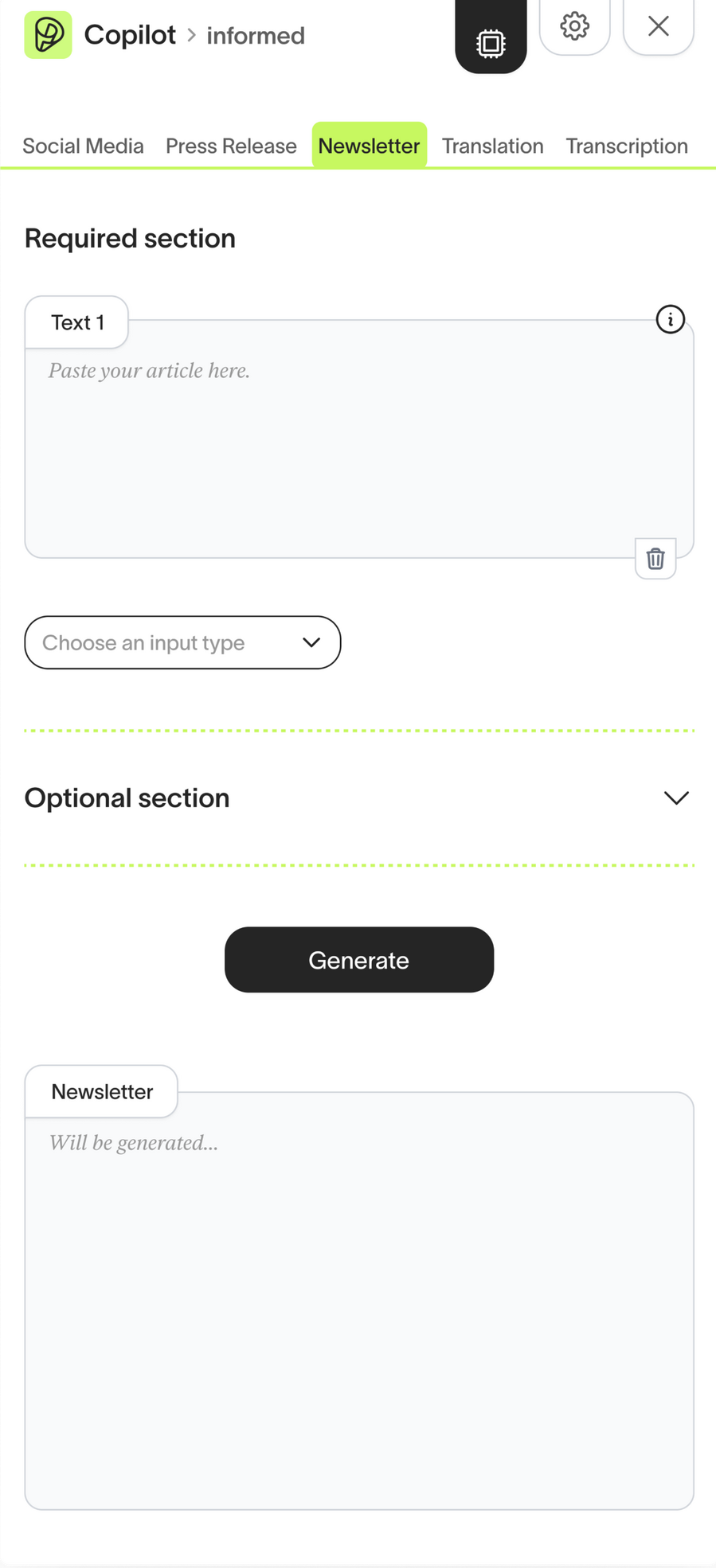Click the Copilot logo icon
The image size is (716, 1568).
[48, 35]
